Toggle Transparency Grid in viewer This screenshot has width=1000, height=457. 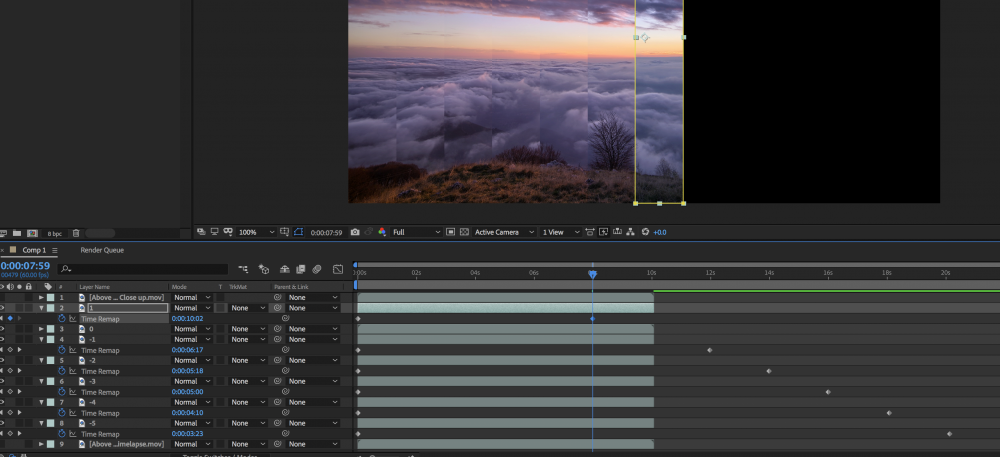(x=464, y=232)
